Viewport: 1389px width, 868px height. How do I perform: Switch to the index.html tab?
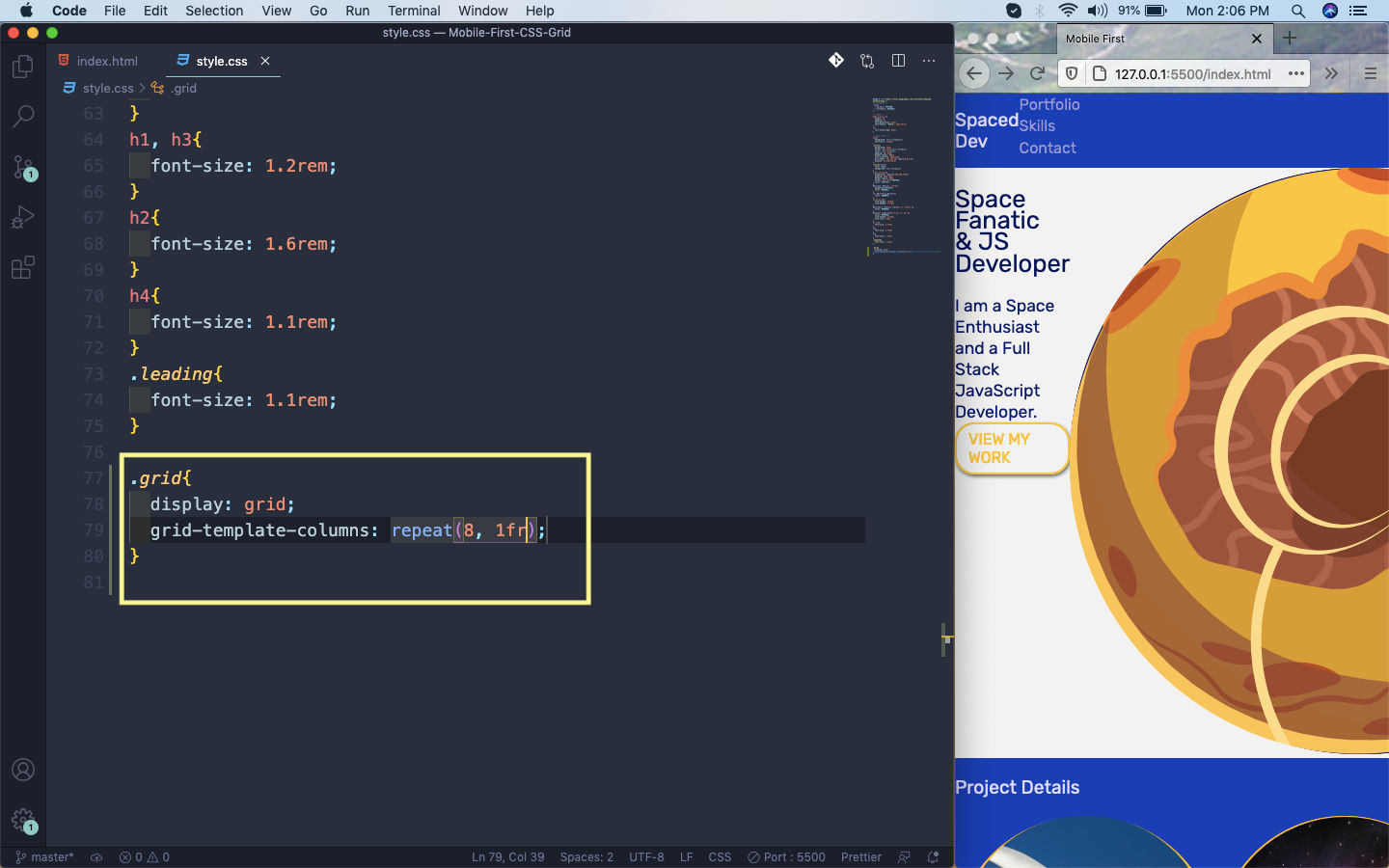tap(98, 61)
